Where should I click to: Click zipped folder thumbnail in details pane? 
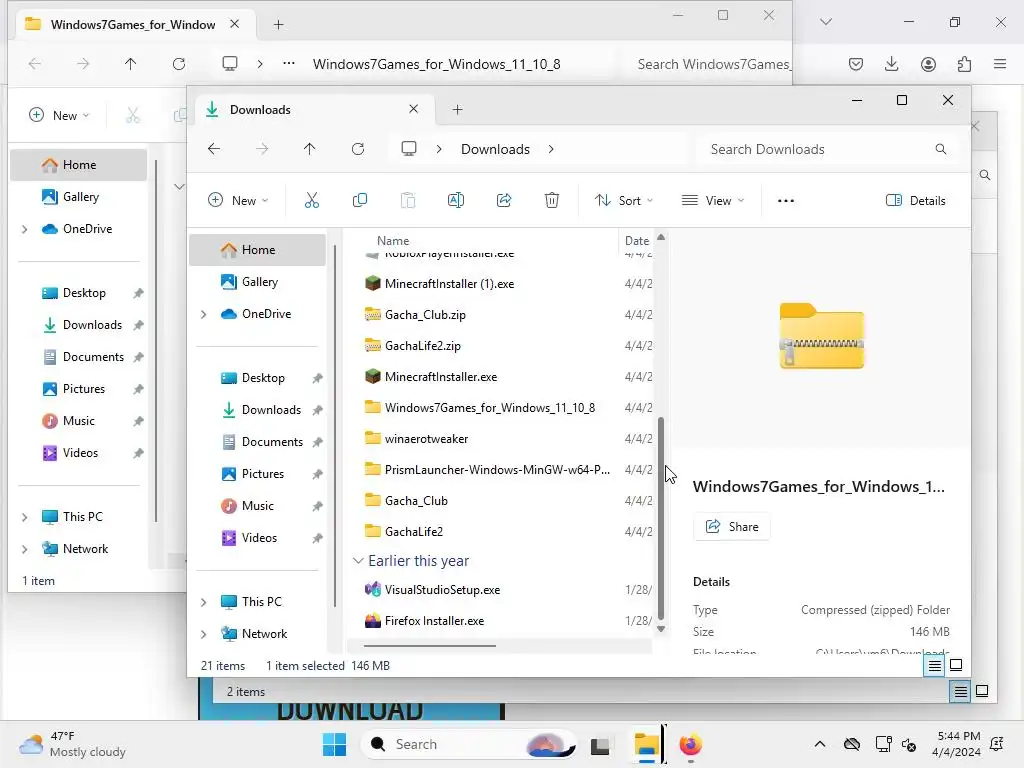point(822,336)
